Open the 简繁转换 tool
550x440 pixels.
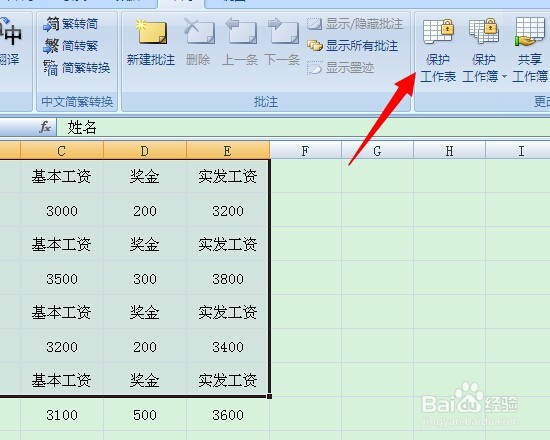point(76,68)
